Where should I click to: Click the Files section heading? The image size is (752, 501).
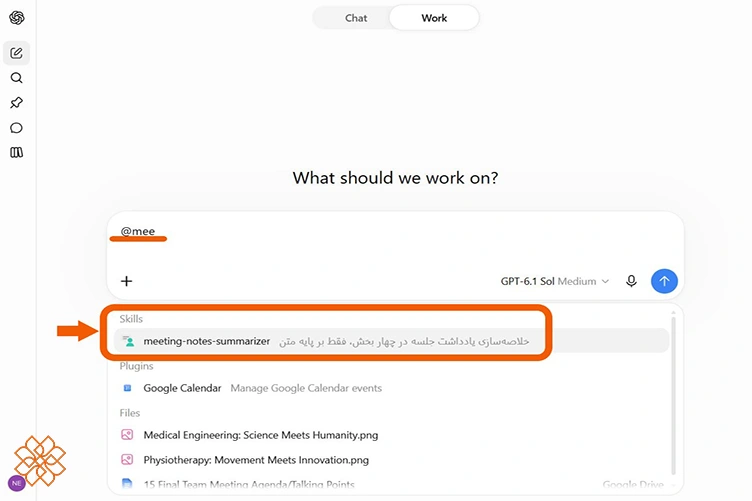pos(129,413)
